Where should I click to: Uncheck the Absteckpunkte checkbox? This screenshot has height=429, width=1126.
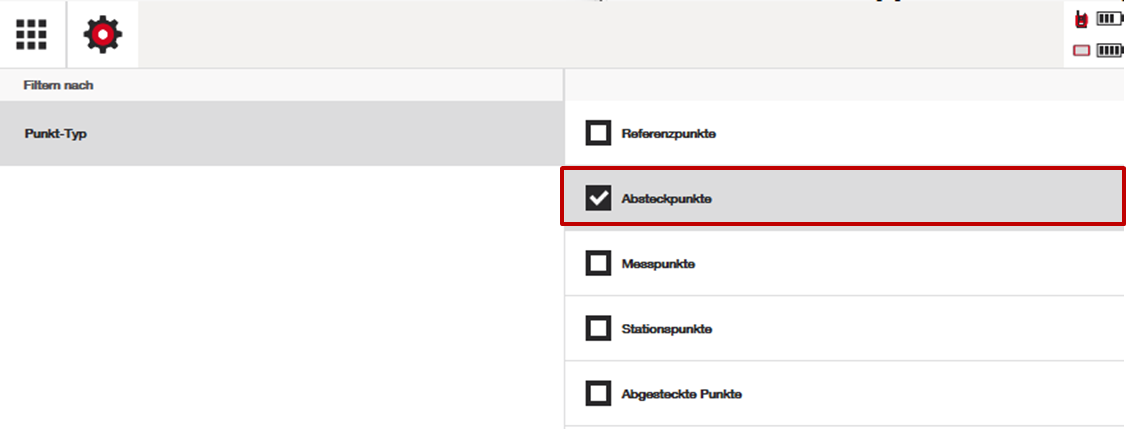(x=598, y=198)
